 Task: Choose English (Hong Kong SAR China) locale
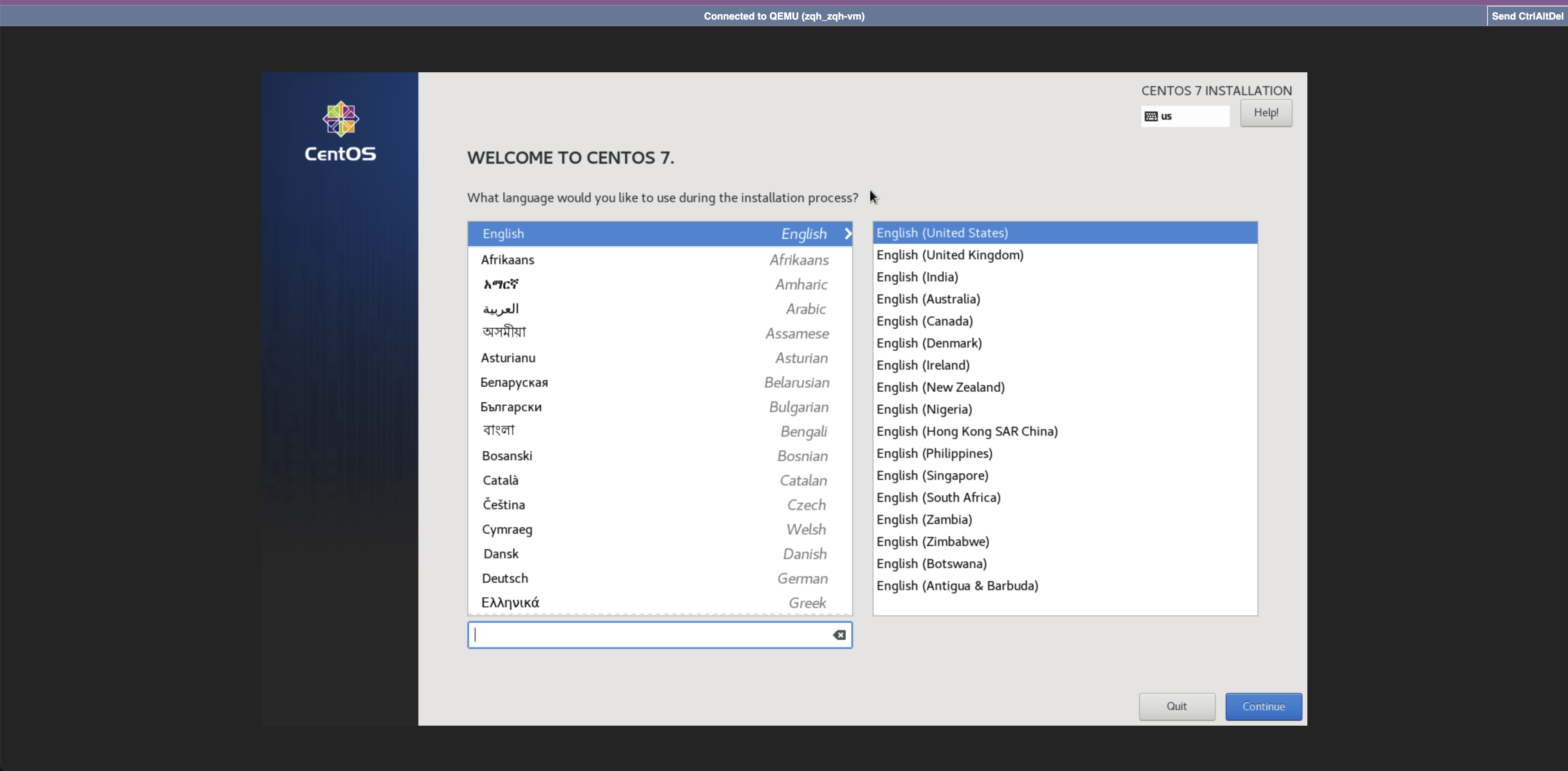[x=1065, y=432]
